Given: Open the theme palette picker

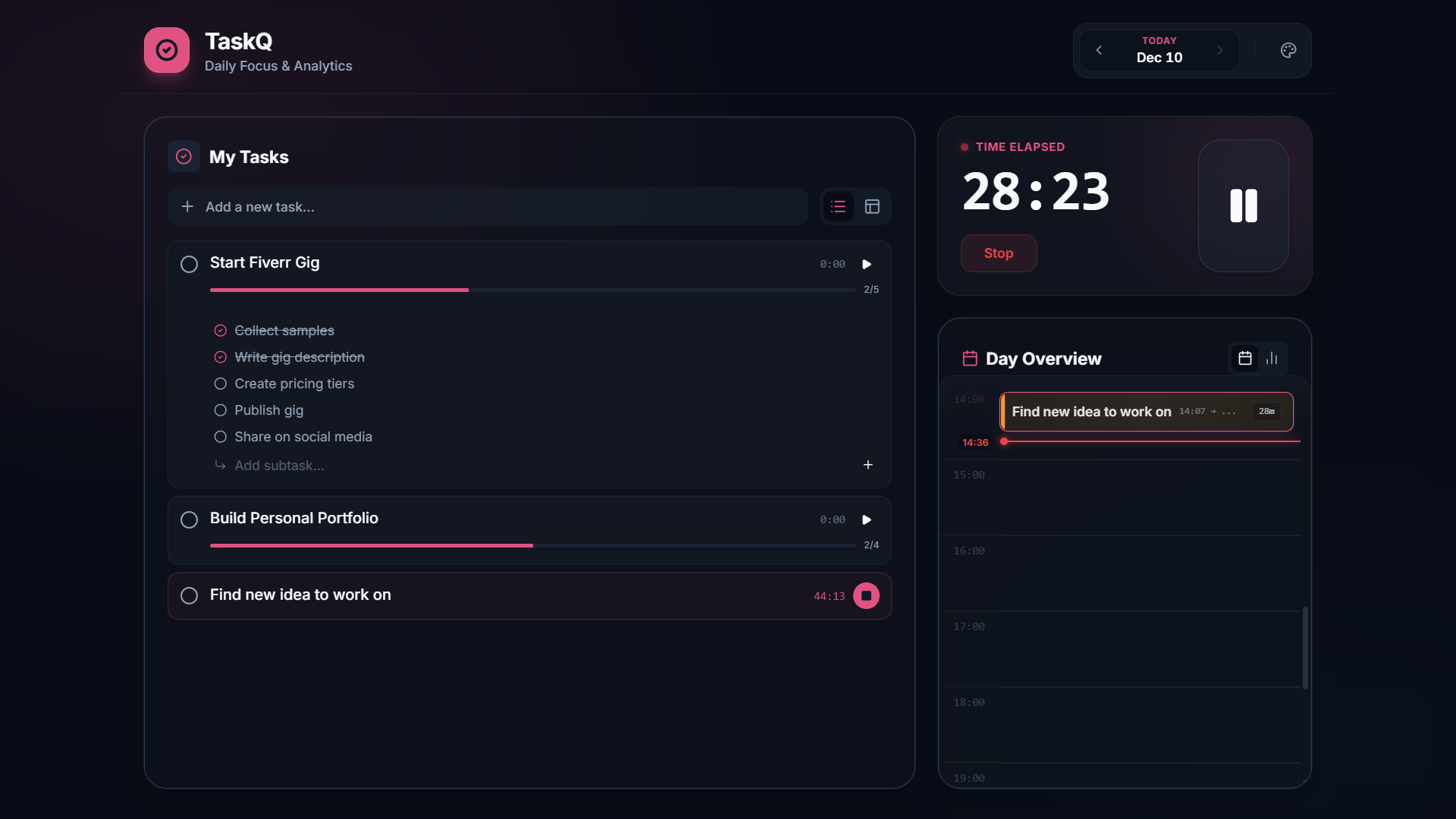Looking at the screenshot, I should pos(1288,50).
